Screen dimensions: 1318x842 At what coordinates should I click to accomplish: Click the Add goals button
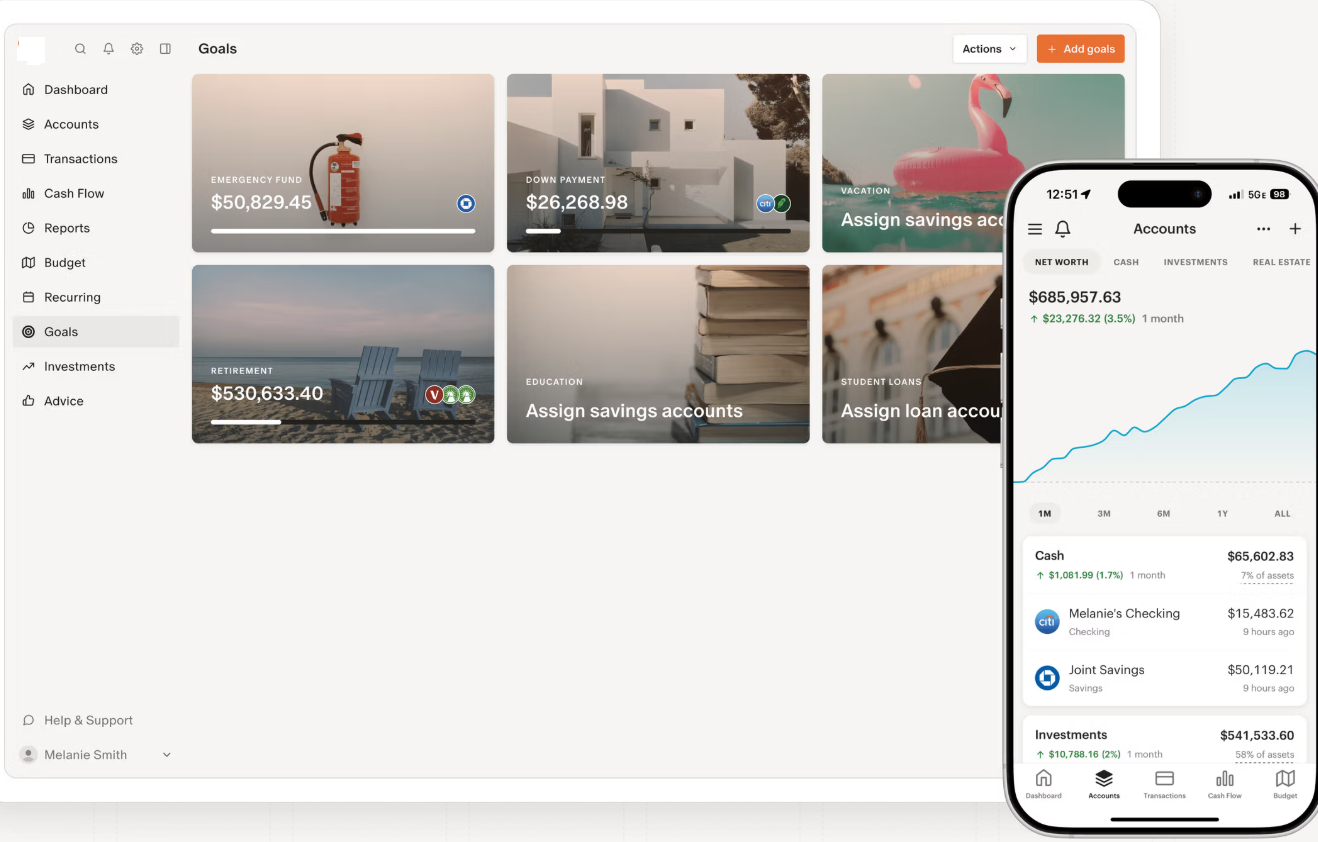(x=1080, y=49)
